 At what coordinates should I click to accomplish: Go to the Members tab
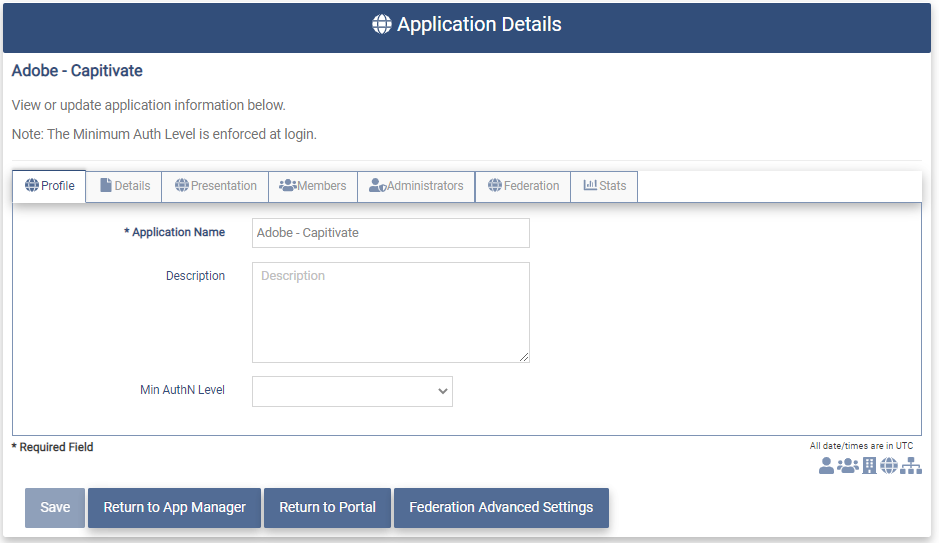pos(313,186)
